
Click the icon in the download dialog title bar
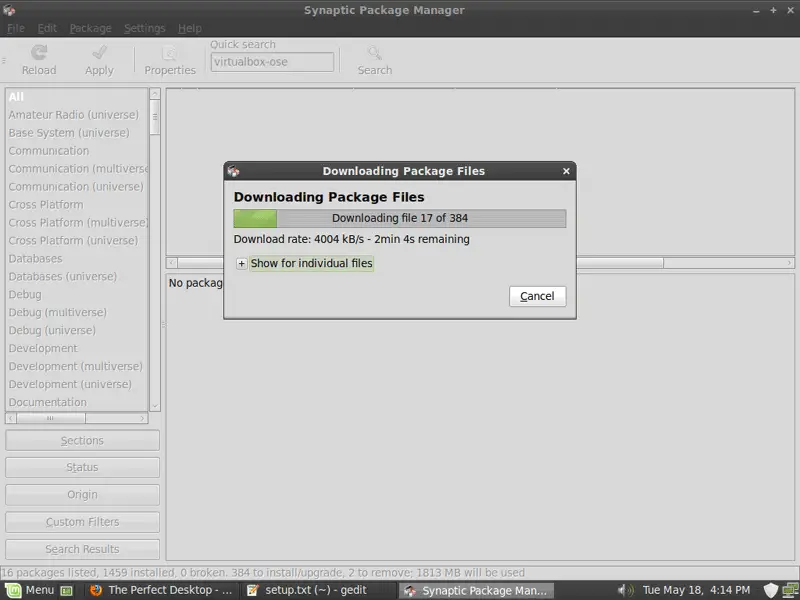coord(234,171)
